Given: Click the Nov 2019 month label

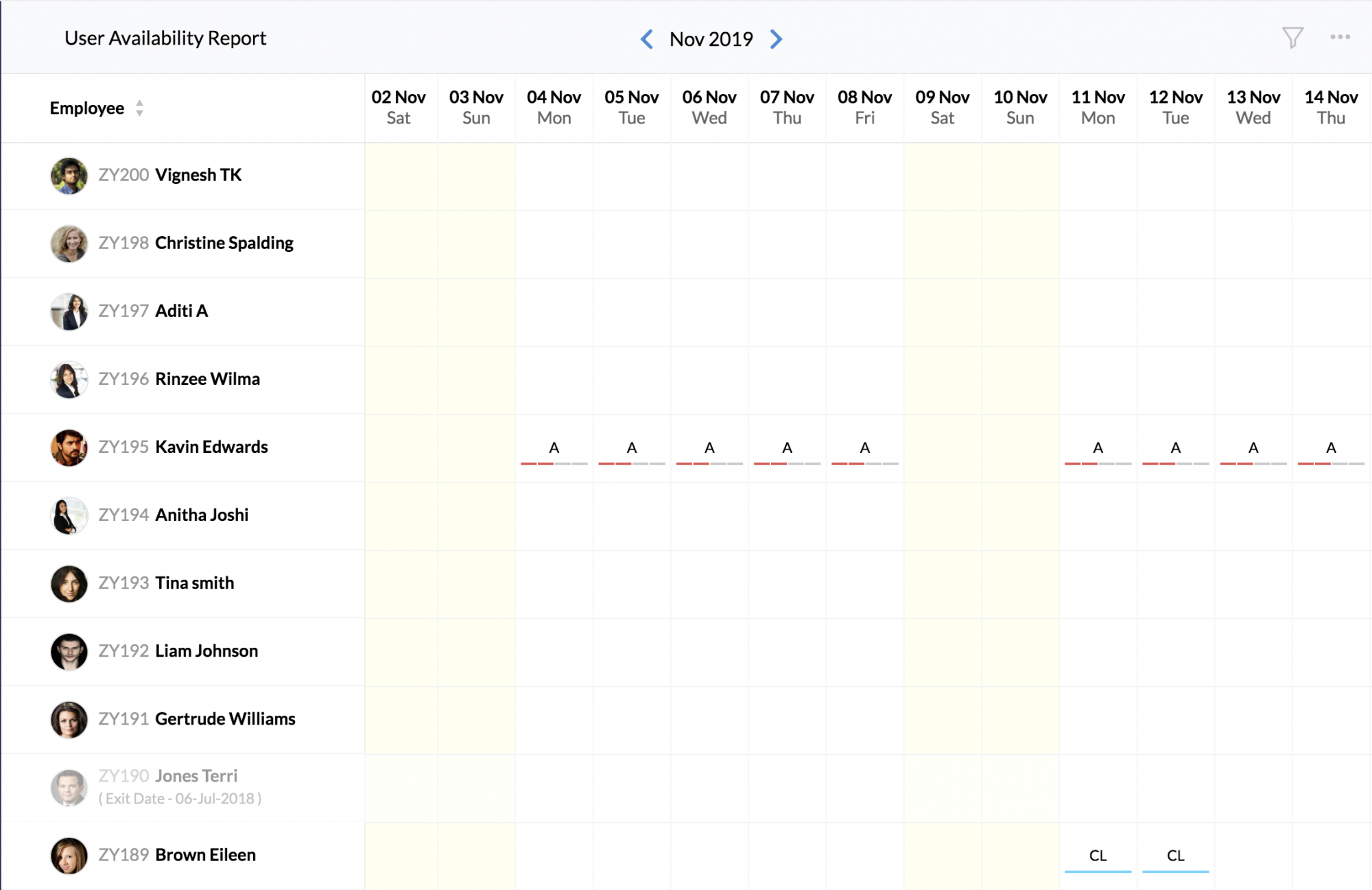Looking at the screenshot, I should tap(711, 39).
